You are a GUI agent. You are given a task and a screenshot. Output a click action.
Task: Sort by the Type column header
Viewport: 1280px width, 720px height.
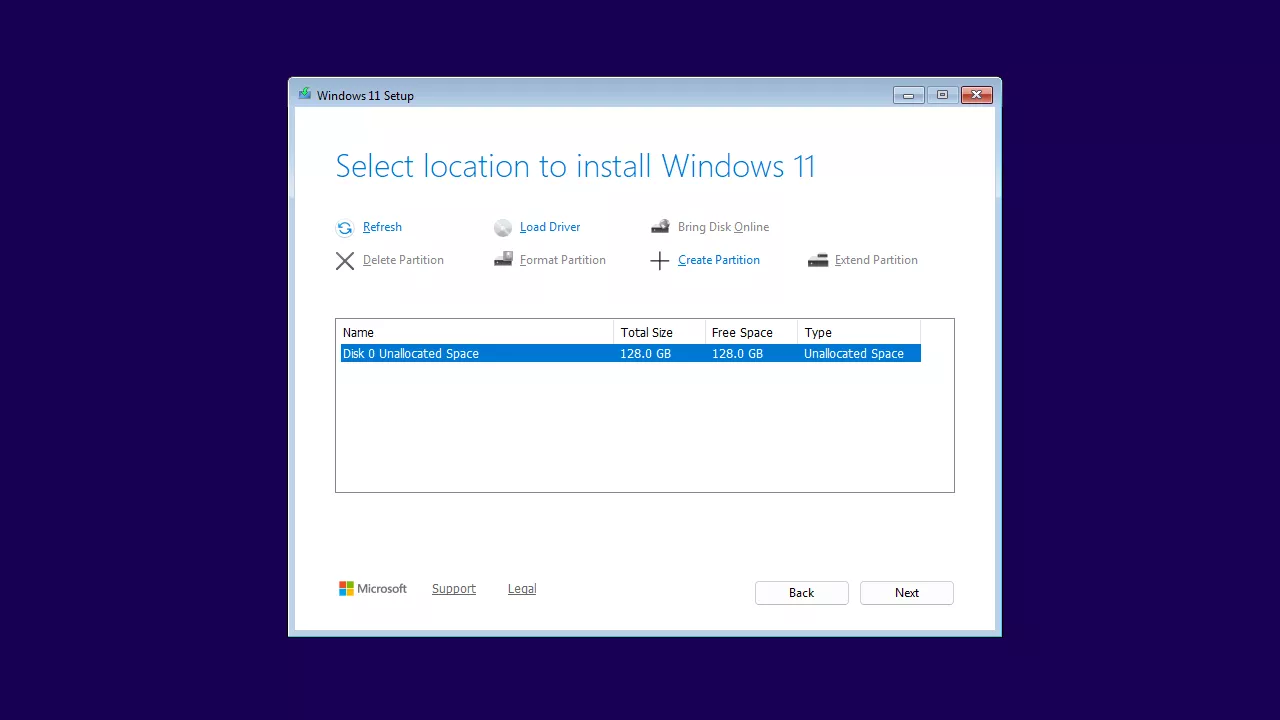coord(818,332)
